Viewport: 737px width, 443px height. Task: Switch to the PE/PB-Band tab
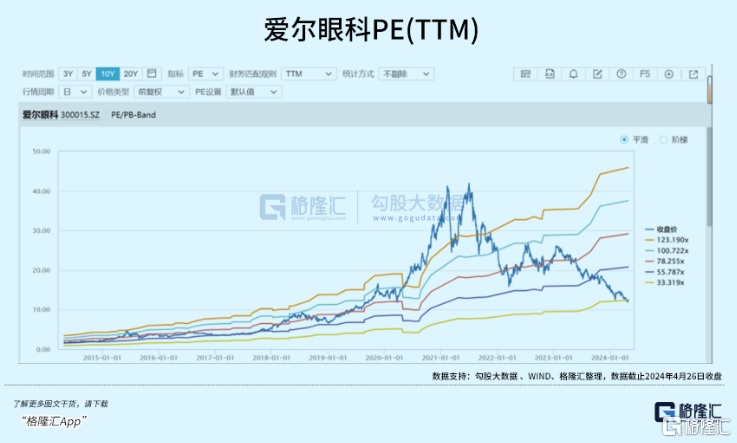tap(133, 115)
